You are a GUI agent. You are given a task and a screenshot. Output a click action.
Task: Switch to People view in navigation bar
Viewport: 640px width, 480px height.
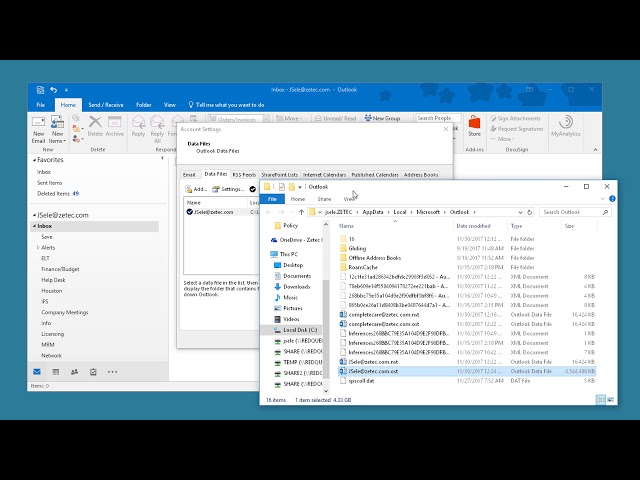74,372
